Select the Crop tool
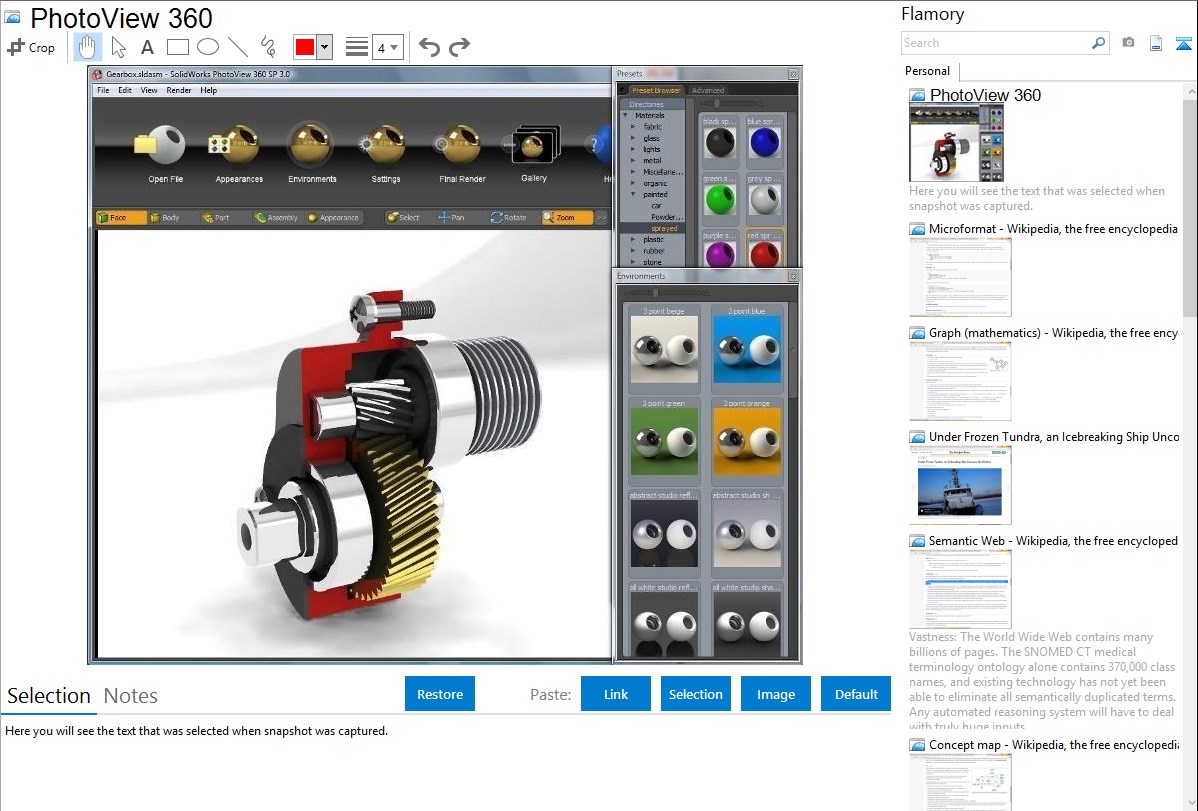The image size is (1198, 811). [31, 47]
